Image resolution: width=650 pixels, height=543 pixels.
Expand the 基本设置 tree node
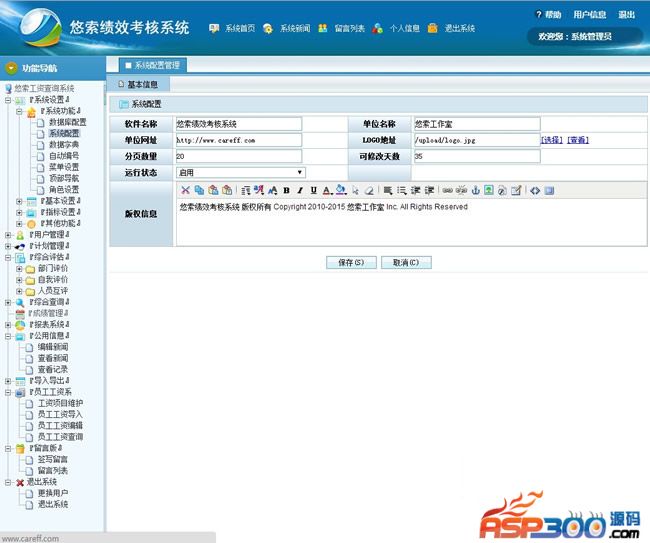[19, 201]
